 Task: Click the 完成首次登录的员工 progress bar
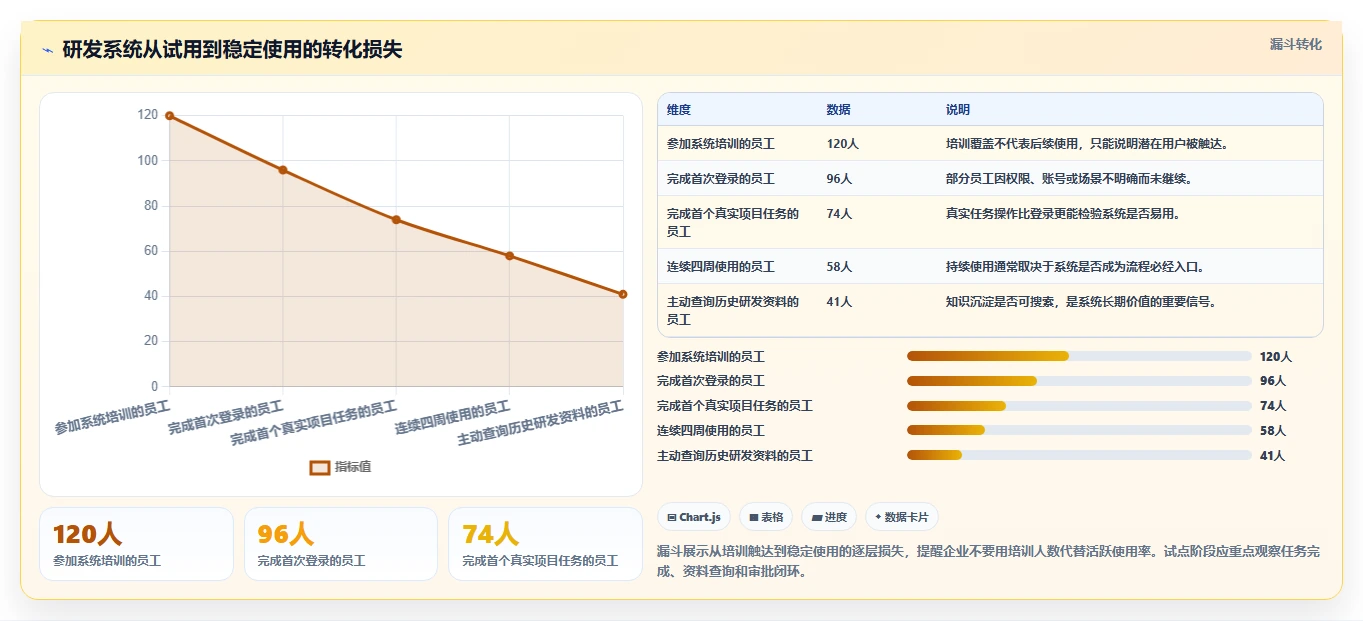pyautogui.click(x=1079, y=381)
